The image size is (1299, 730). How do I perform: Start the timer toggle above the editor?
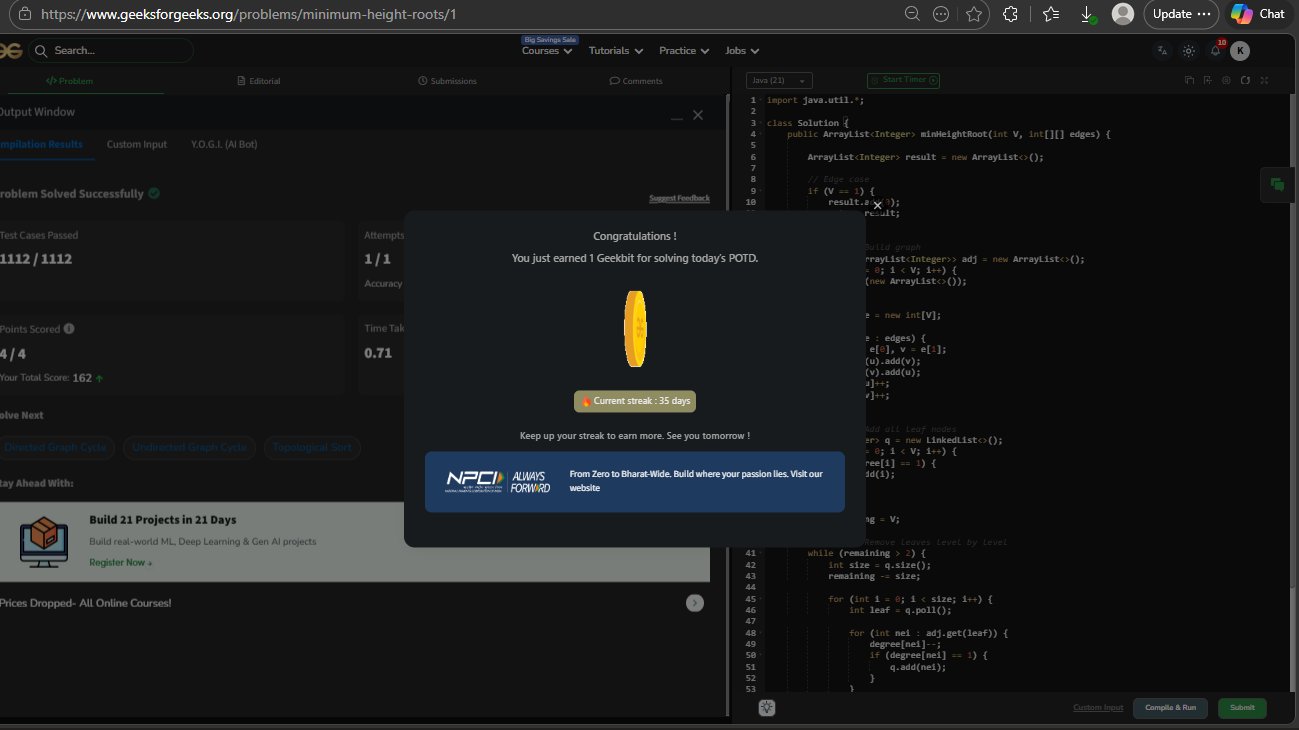click(903, 80)
